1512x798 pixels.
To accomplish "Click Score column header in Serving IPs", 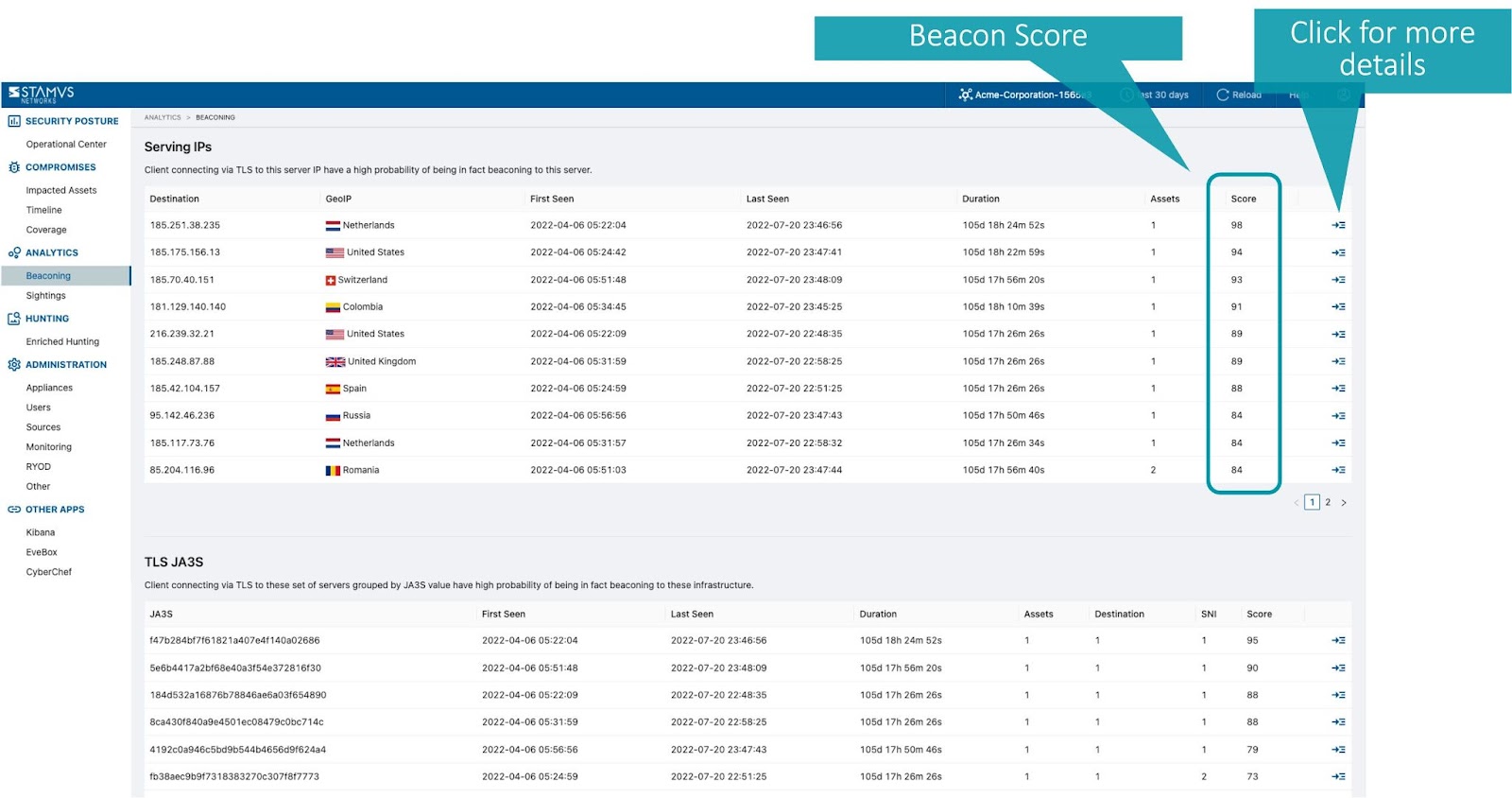I will click(1244, 199).
